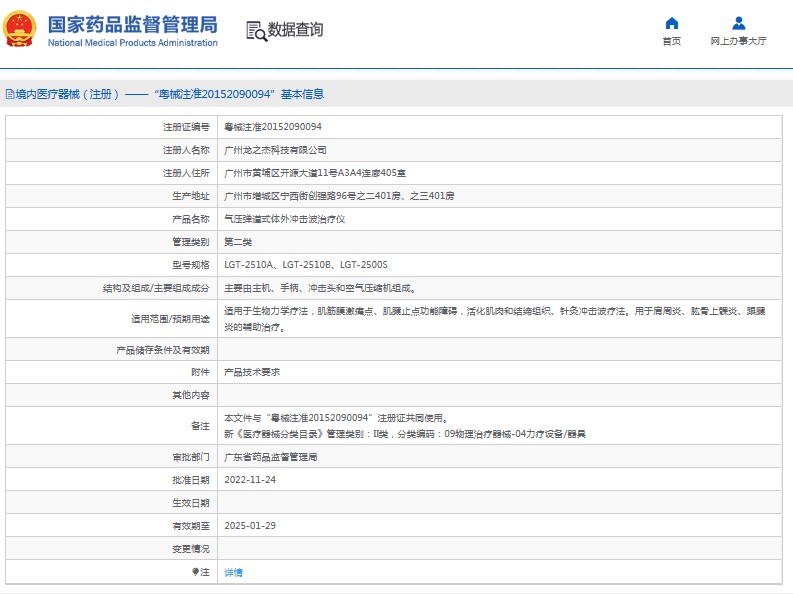The height and width of the screenshot is (594, 793).
Task: Click the 附件 row label
Action: coord(200,372)
